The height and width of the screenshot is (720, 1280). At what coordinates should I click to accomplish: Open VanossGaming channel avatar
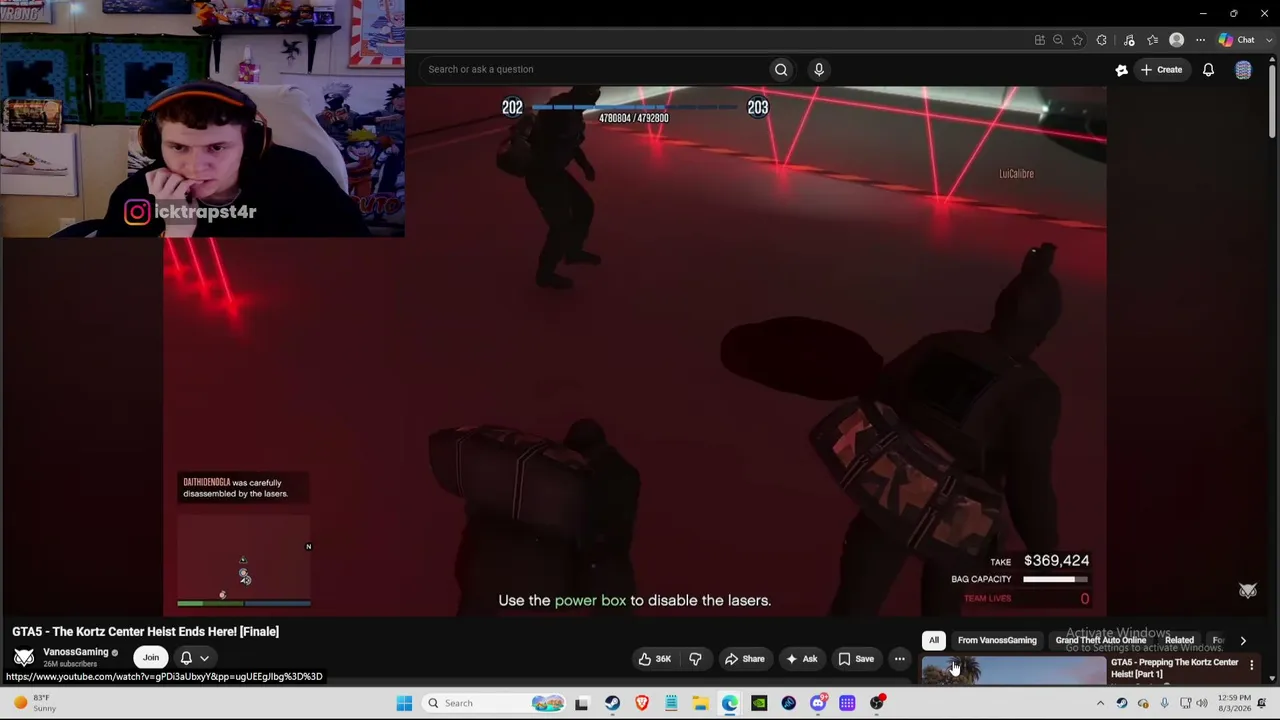pos(24,657)
